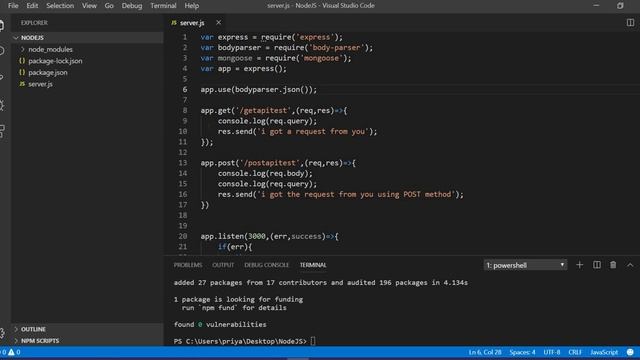This screenshot has height=360, width=640.
Task: Open the Go menu
Action: click(109, 6)
